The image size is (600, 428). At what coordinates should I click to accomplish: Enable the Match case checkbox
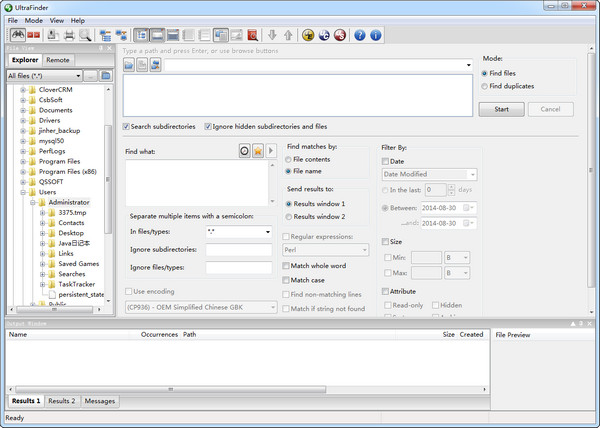tap(286, 280)
